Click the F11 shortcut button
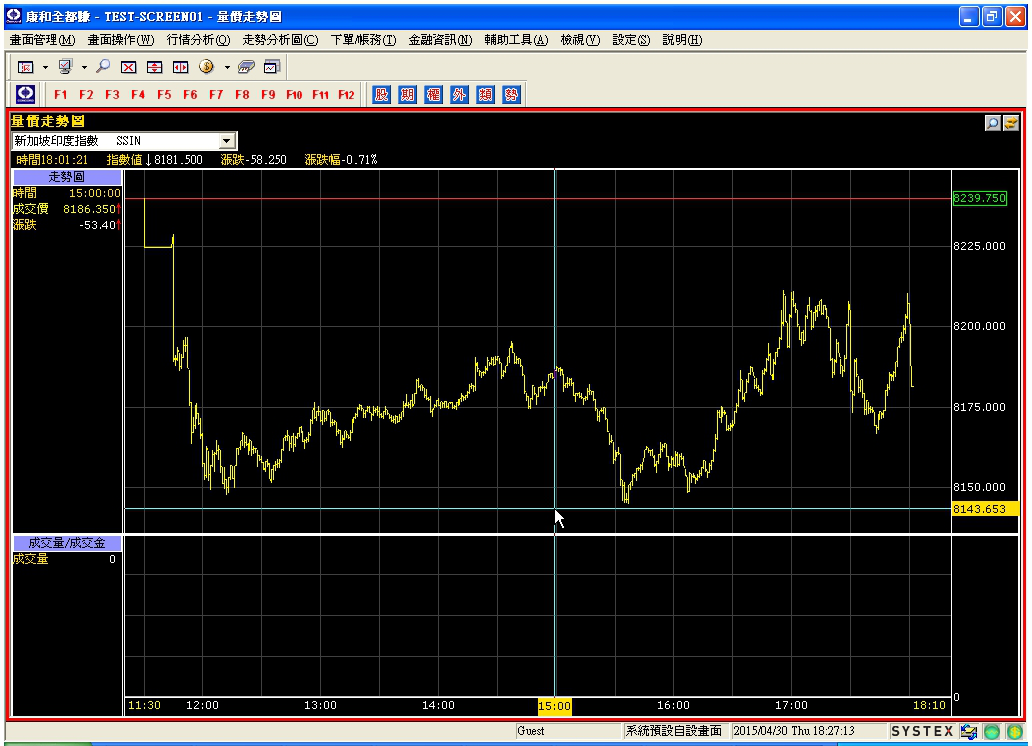 point(321,95)
